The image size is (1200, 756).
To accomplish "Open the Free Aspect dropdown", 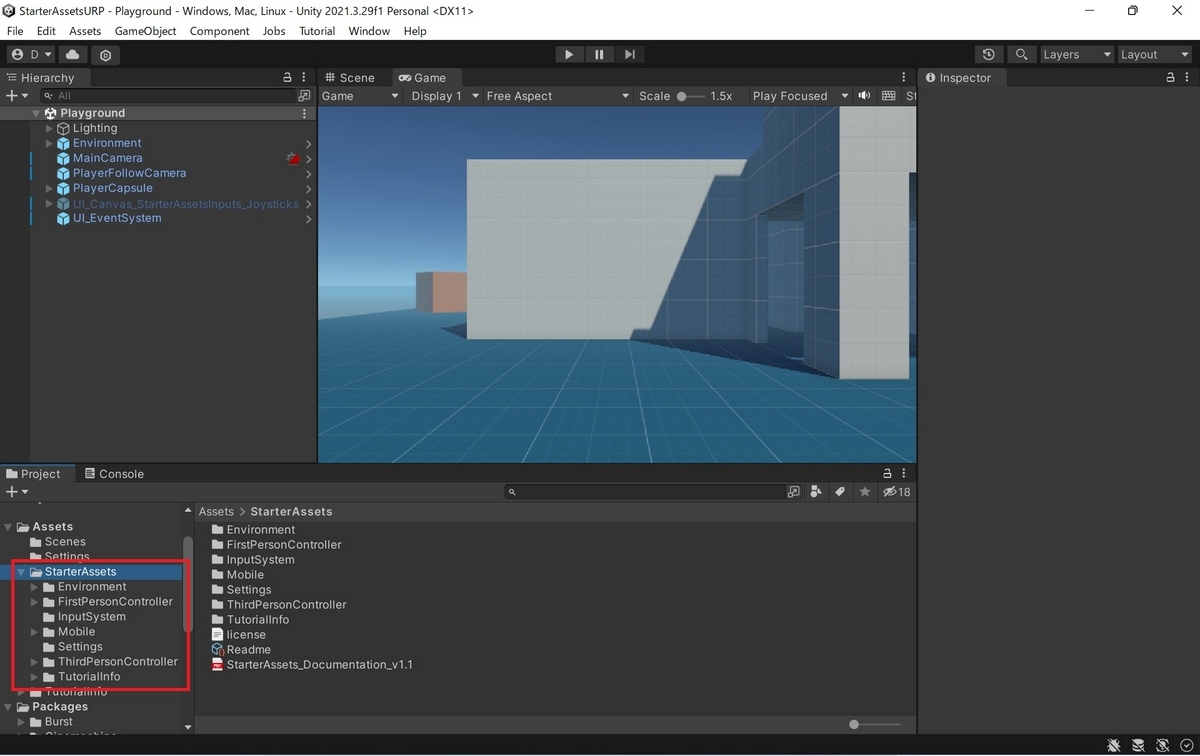I will [x=557, y=96].
